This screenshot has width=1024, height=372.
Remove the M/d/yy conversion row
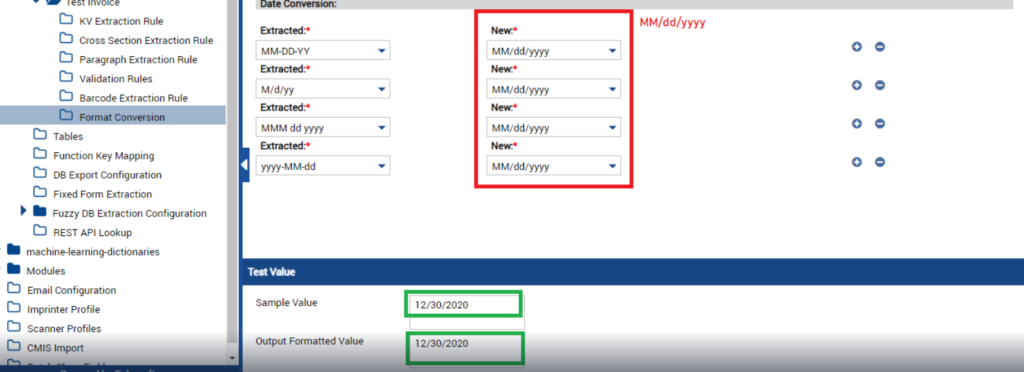880,85
